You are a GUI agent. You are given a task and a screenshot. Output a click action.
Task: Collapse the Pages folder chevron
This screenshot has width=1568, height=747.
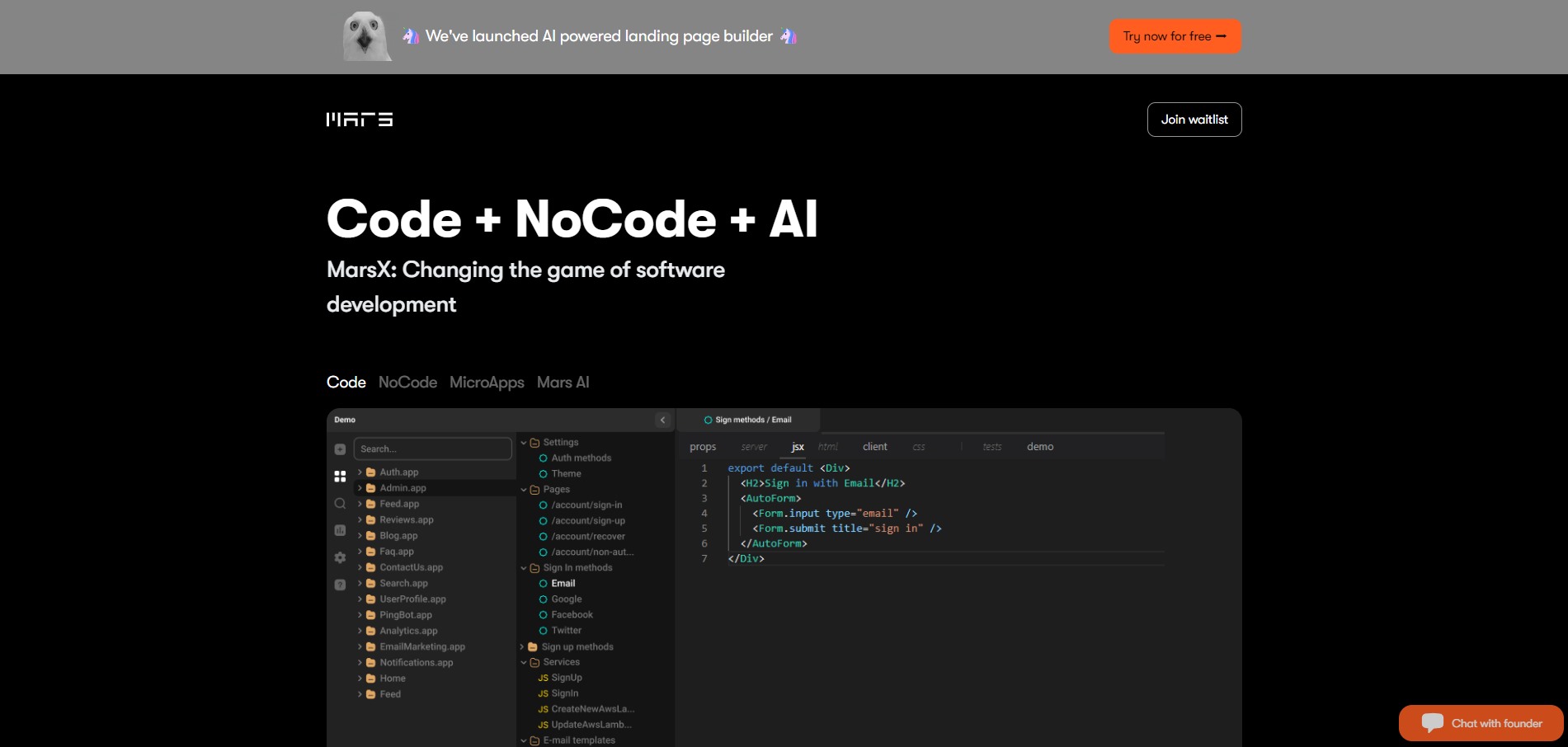(523, 490)
